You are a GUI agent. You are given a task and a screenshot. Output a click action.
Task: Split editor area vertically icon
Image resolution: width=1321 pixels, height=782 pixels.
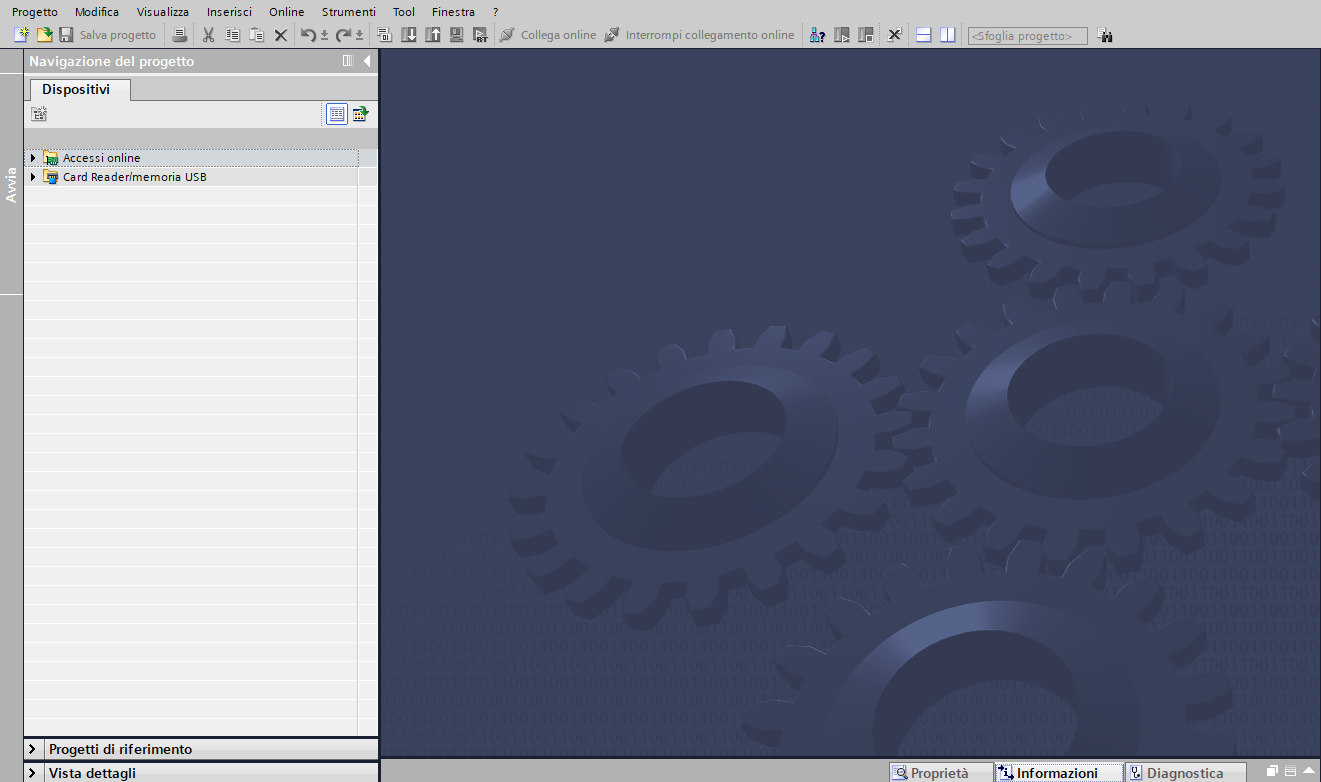(947, 35)
